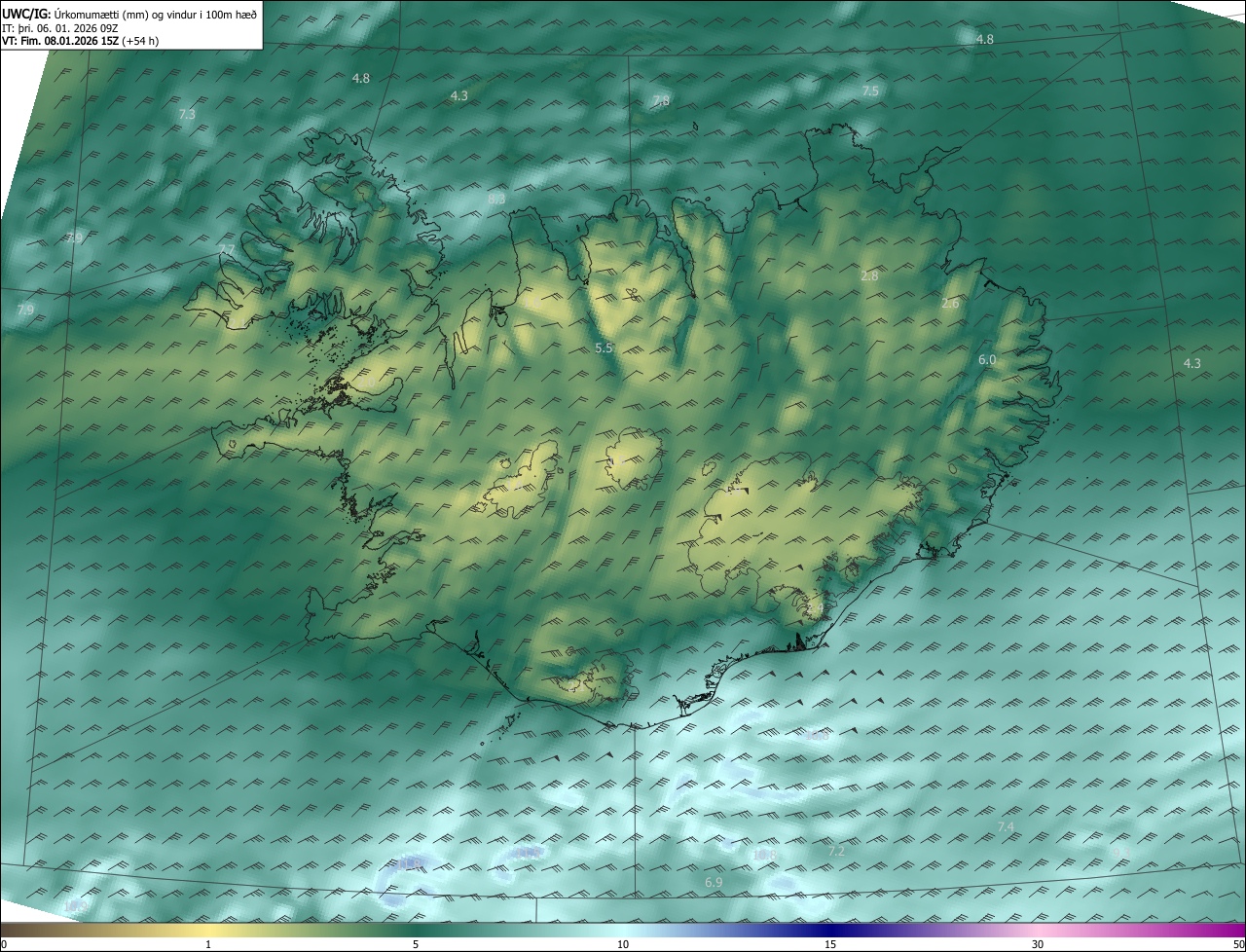Click the colorbar tick label 50
Image resolution: width=1246 pixels, height=952 pixels.
[1238, 944]
